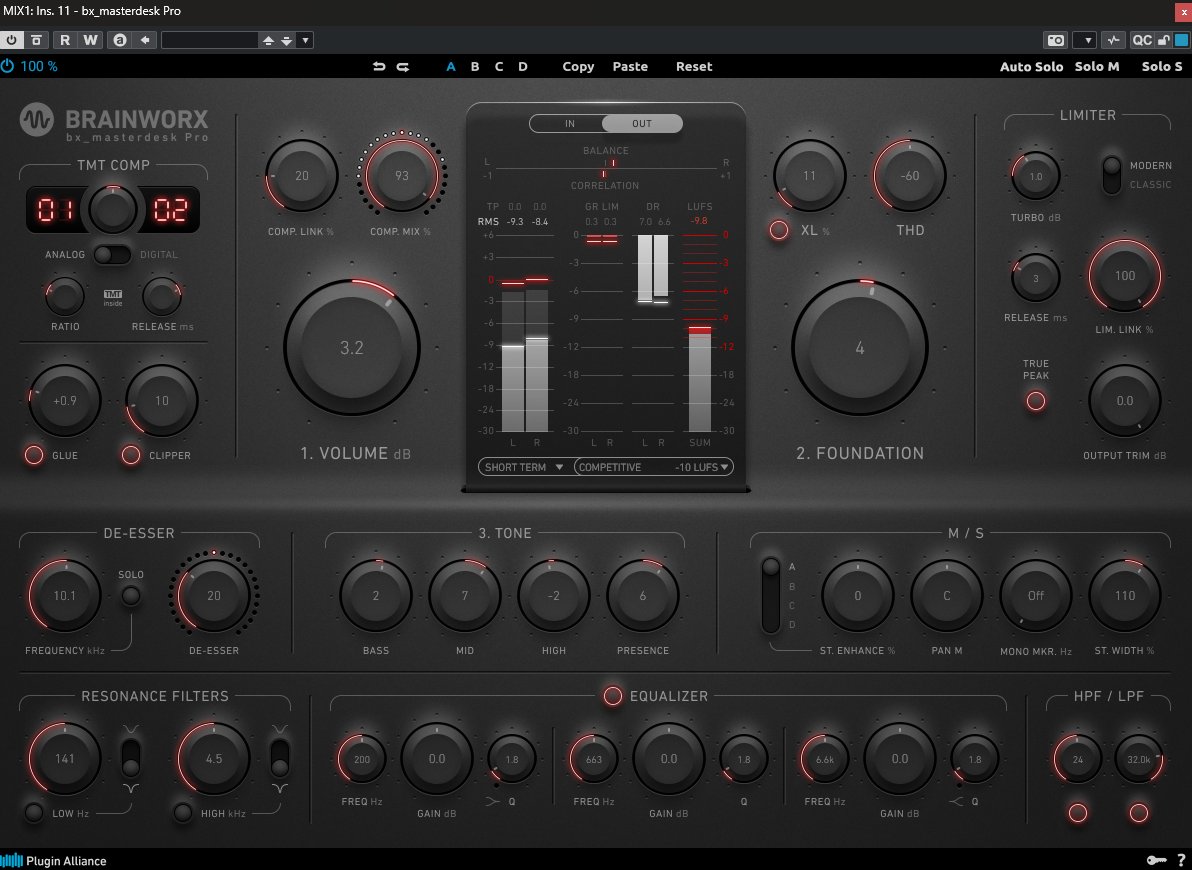Toggle the GLUE button

coord(34,455)
